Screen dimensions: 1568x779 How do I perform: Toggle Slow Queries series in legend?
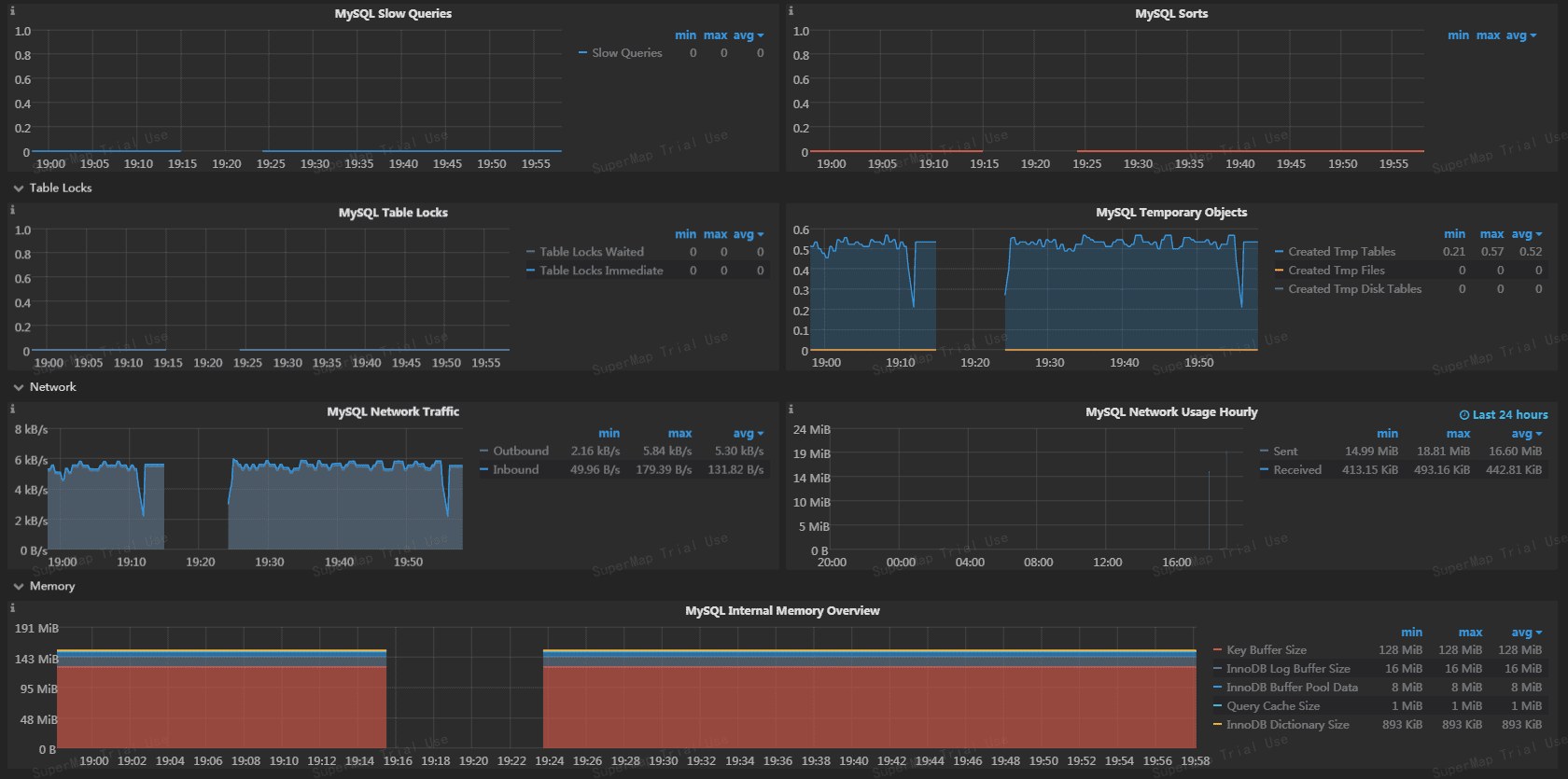(626, 53)
